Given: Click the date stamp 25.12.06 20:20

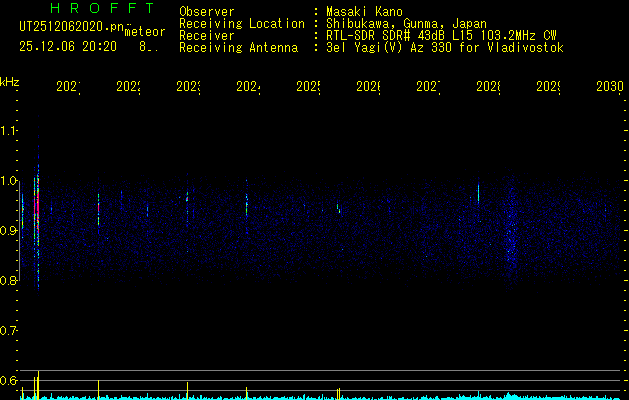Looking at the screenshot, I should pyautogui.click(x=68, y=47).
